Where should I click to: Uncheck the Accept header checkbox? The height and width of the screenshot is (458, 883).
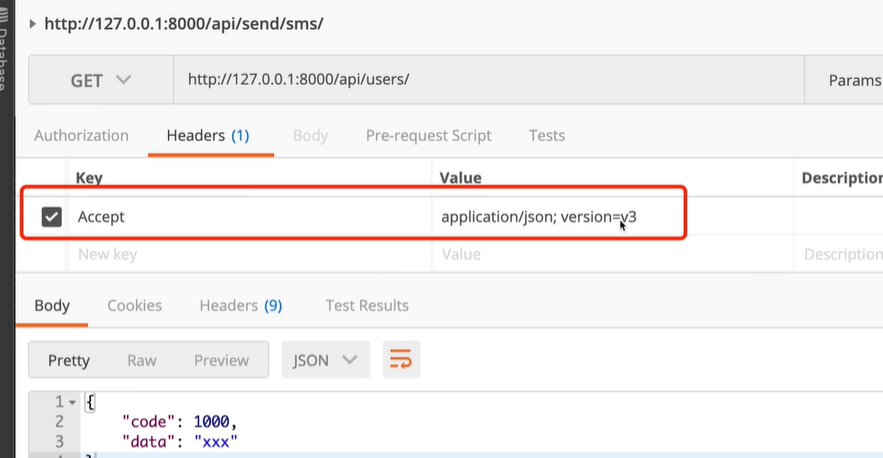tap(52, 216)
